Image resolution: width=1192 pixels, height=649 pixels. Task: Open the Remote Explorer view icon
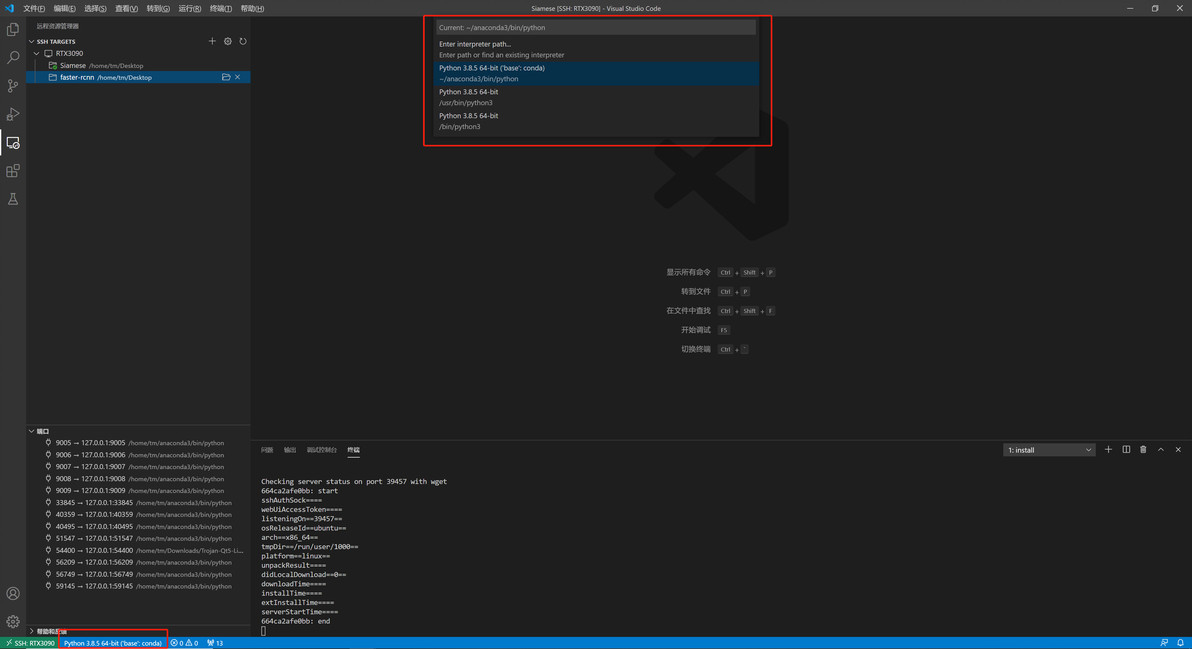pyautogui.click(x=13, y=143)
